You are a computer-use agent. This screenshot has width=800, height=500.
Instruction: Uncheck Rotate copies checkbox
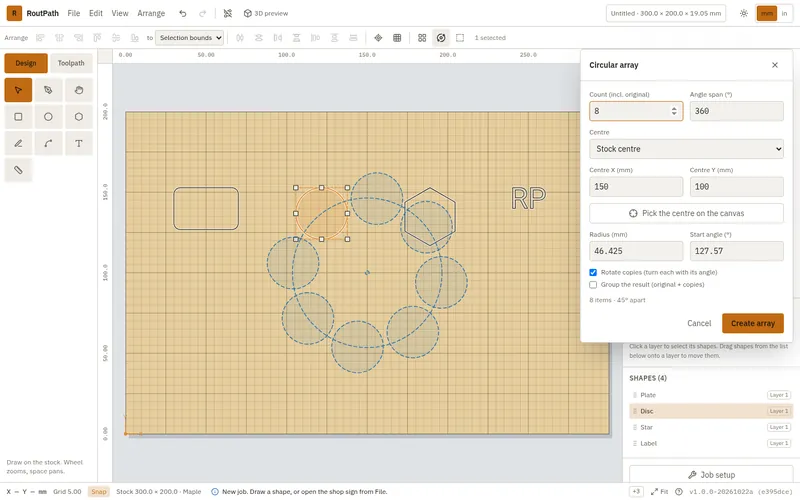click(x=593, y=272)
